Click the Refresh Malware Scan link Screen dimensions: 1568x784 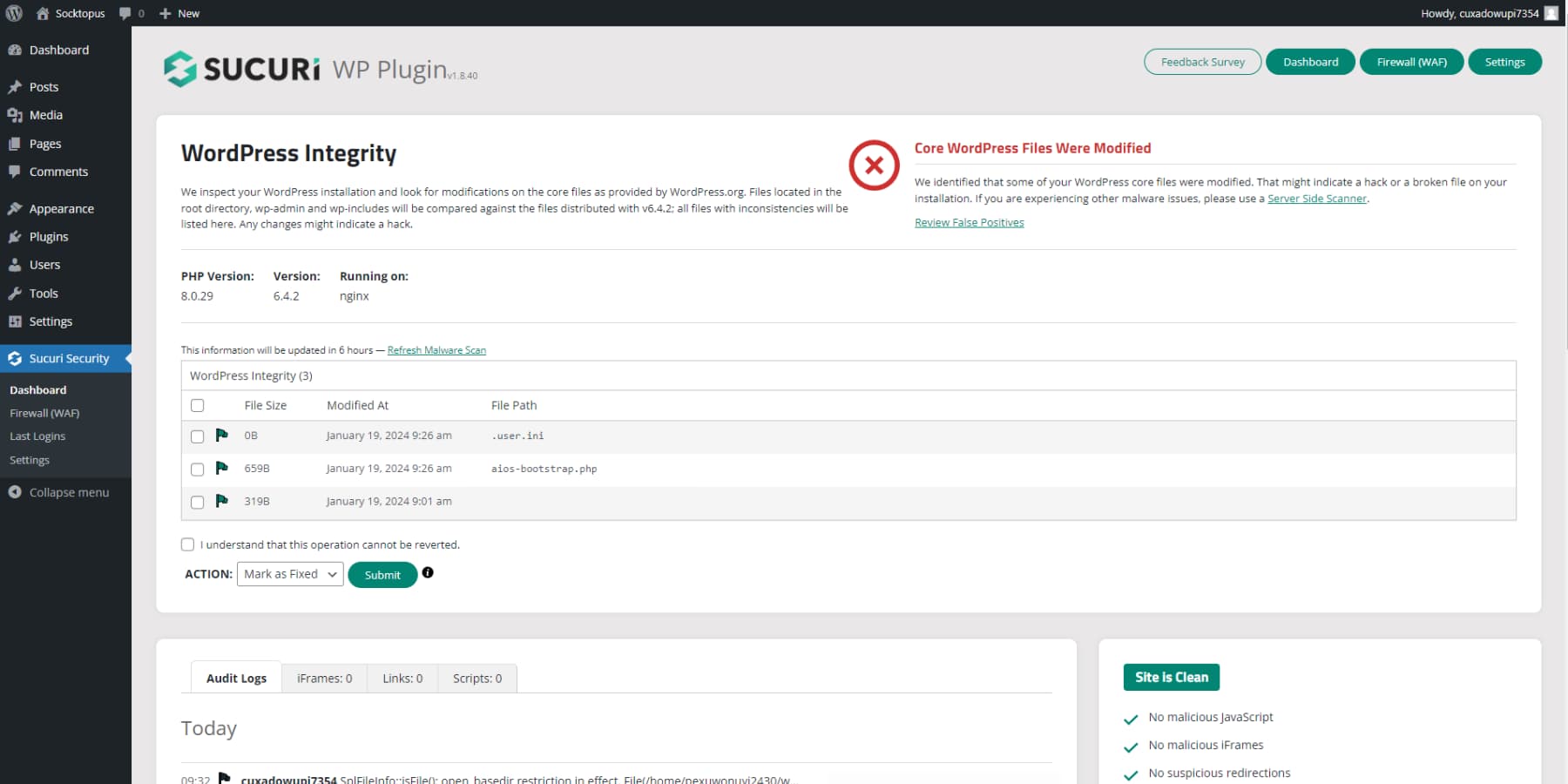(436, 349)
